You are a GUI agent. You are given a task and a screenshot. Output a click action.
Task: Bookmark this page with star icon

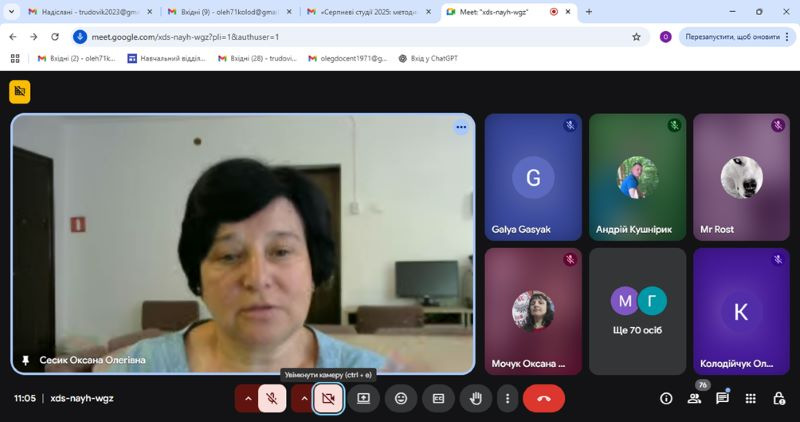636,37
